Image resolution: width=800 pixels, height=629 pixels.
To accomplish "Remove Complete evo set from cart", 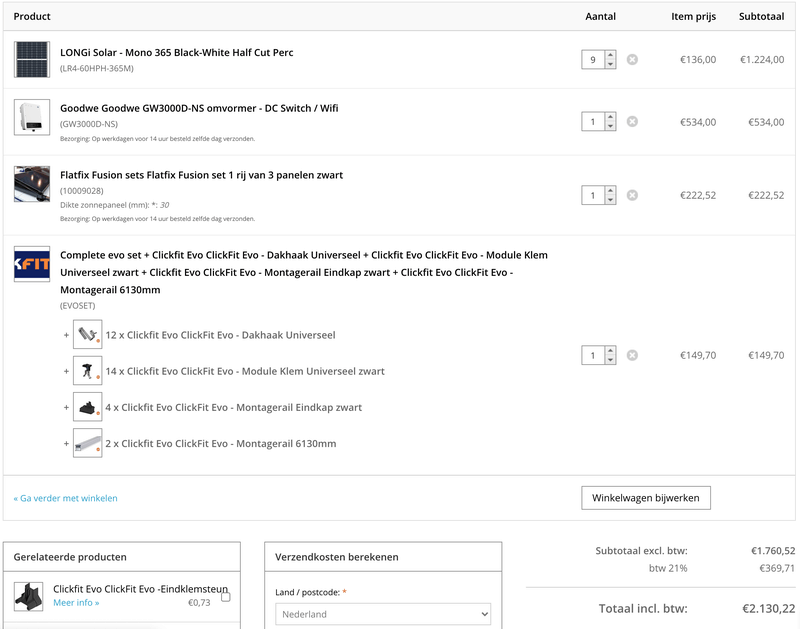I will point(632,355).
